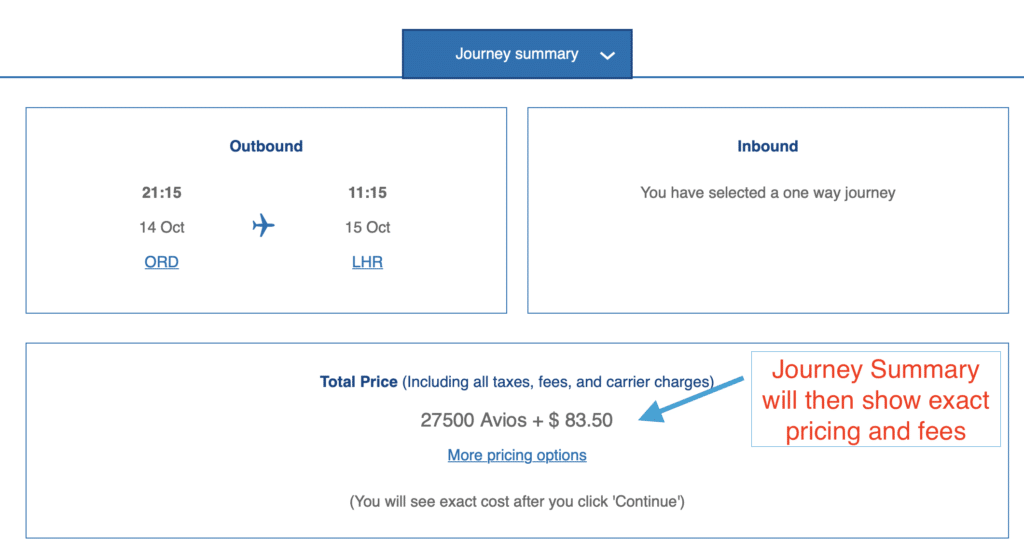
Task: Click the one way journey message
Action: pos(767,192)
